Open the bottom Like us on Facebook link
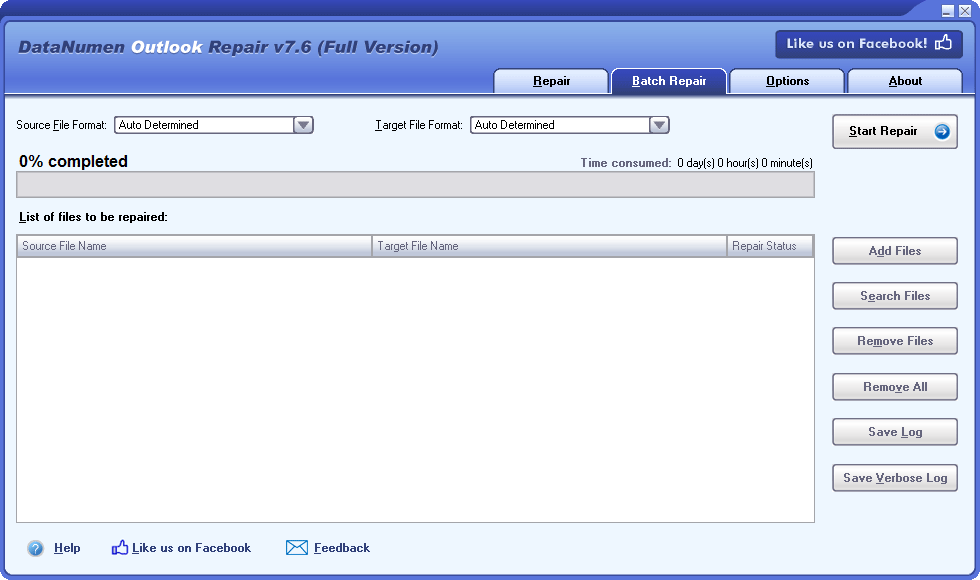The image size is (980, 580). pos(191,548)
